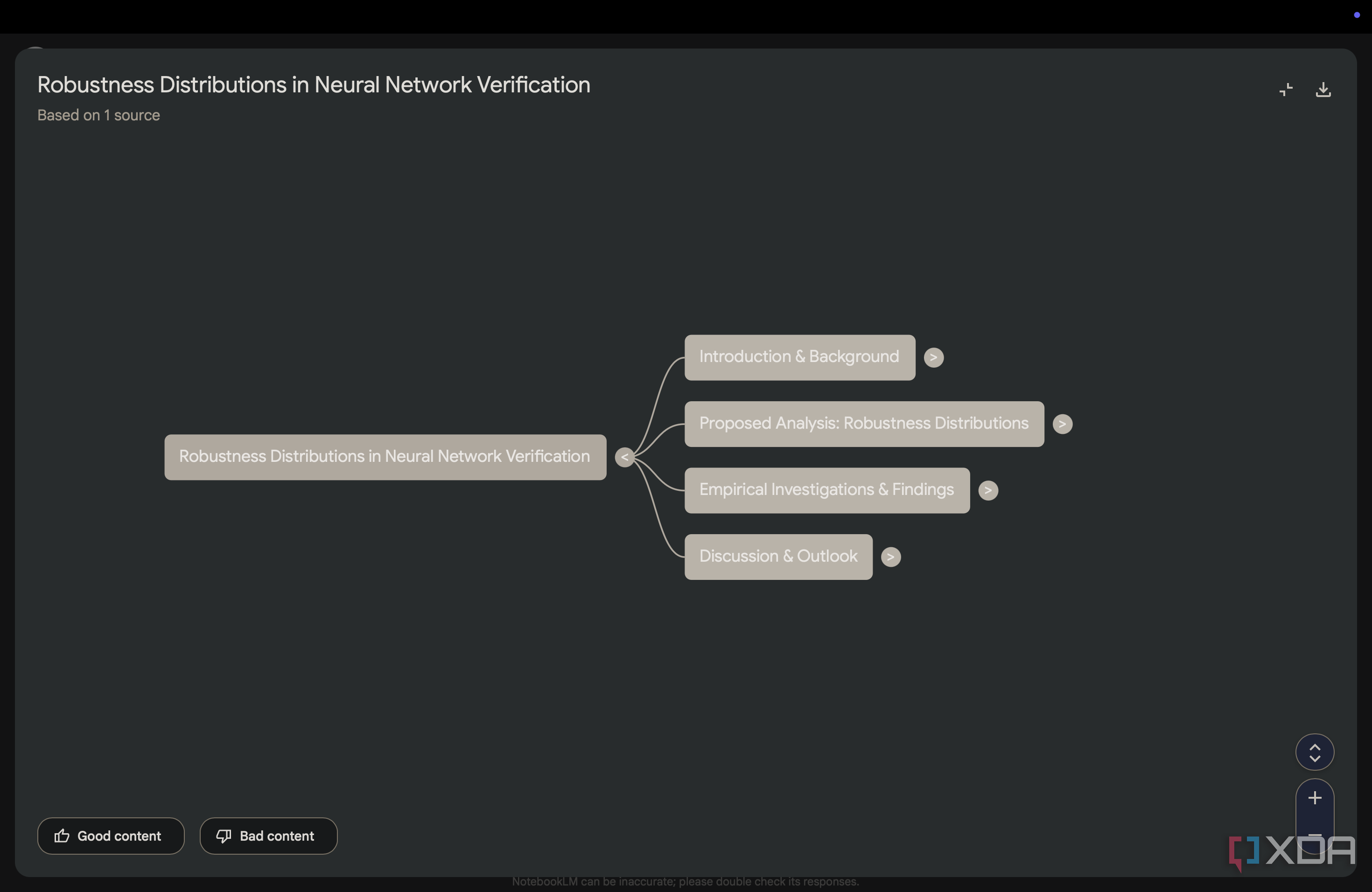Click the mind map title heading
This screenshot has width=1372, height=892.
(x=314, y=85)
